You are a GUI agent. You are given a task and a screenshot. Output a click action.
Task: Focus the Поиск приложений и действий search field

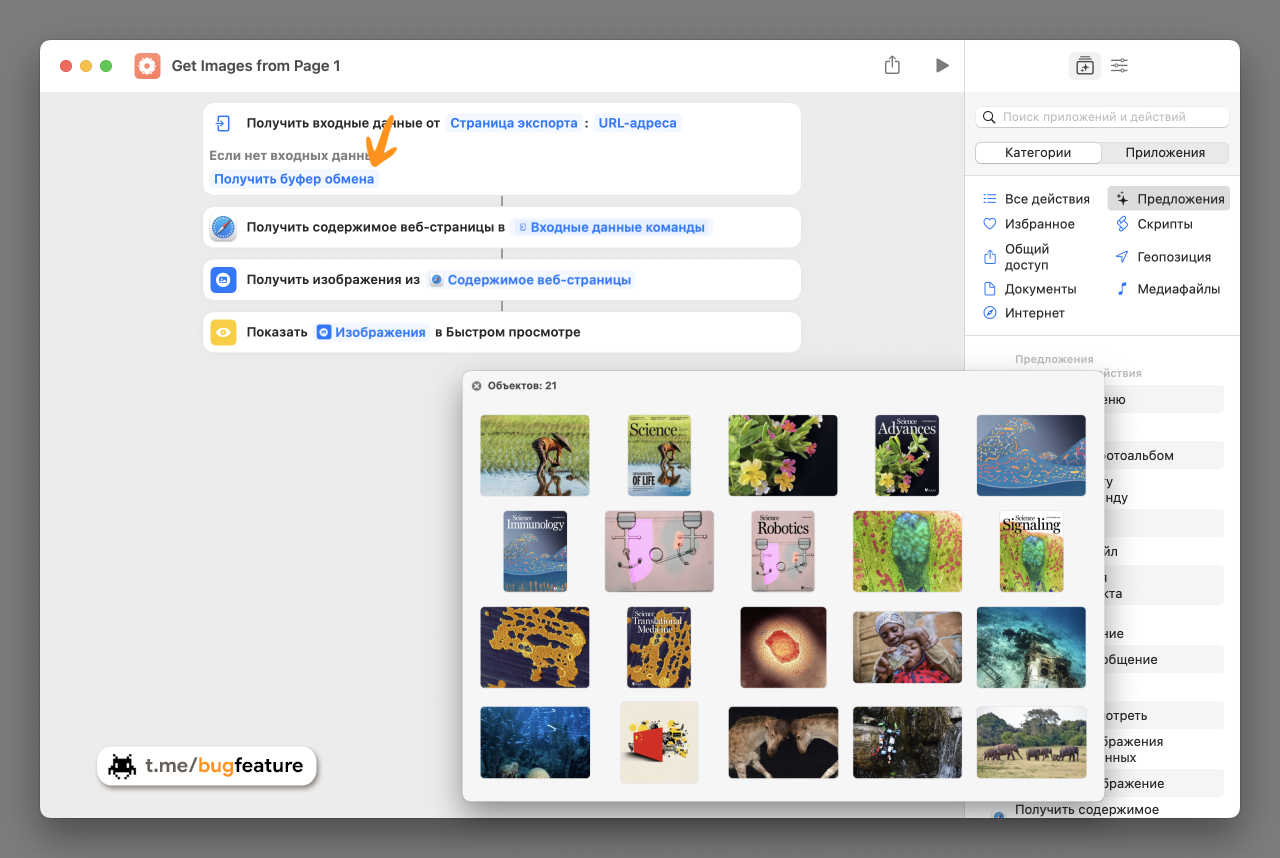coord(1102,117)
